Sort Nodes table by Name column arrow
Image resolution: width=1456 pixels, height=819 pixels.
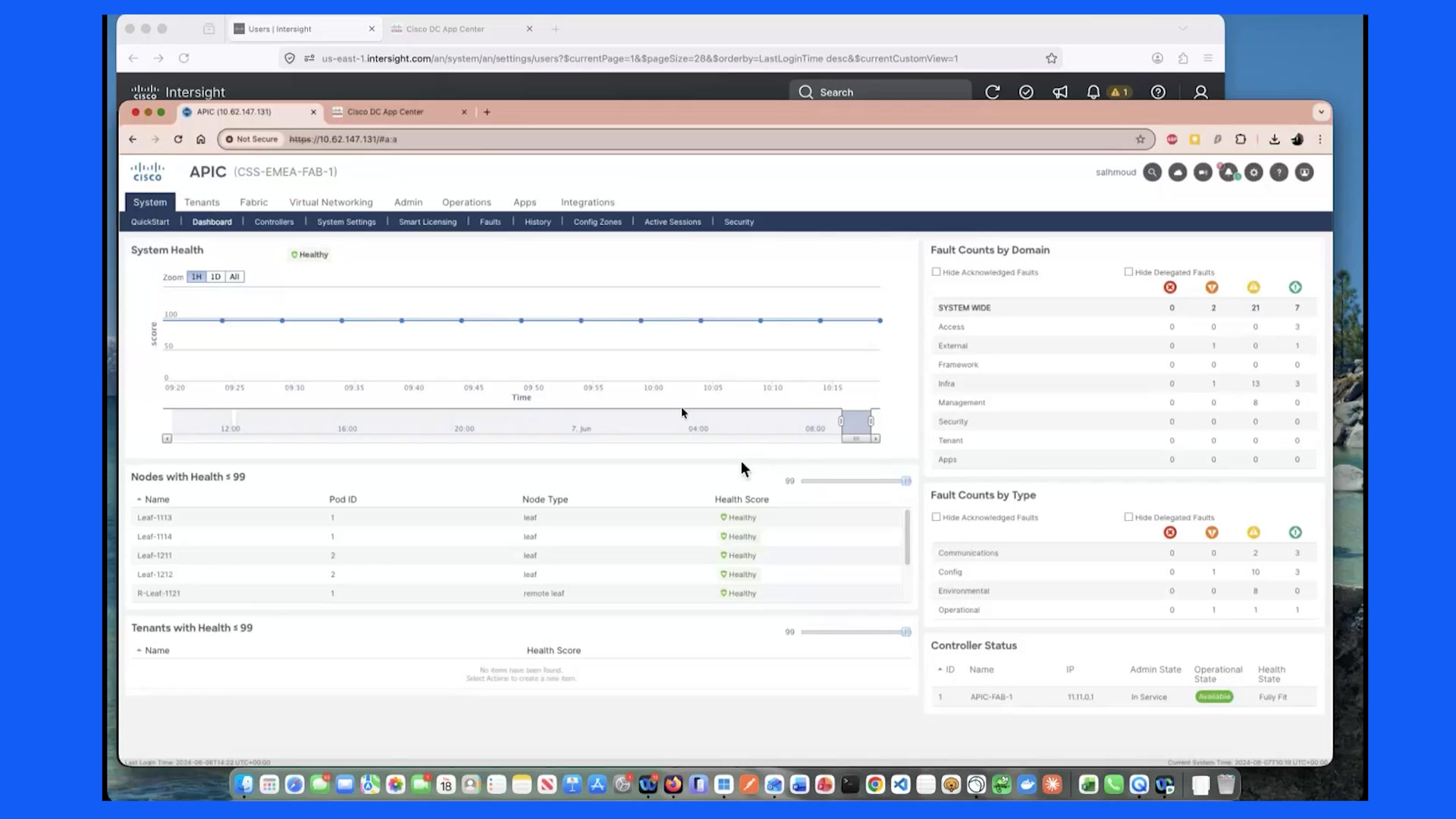[139, 500]
